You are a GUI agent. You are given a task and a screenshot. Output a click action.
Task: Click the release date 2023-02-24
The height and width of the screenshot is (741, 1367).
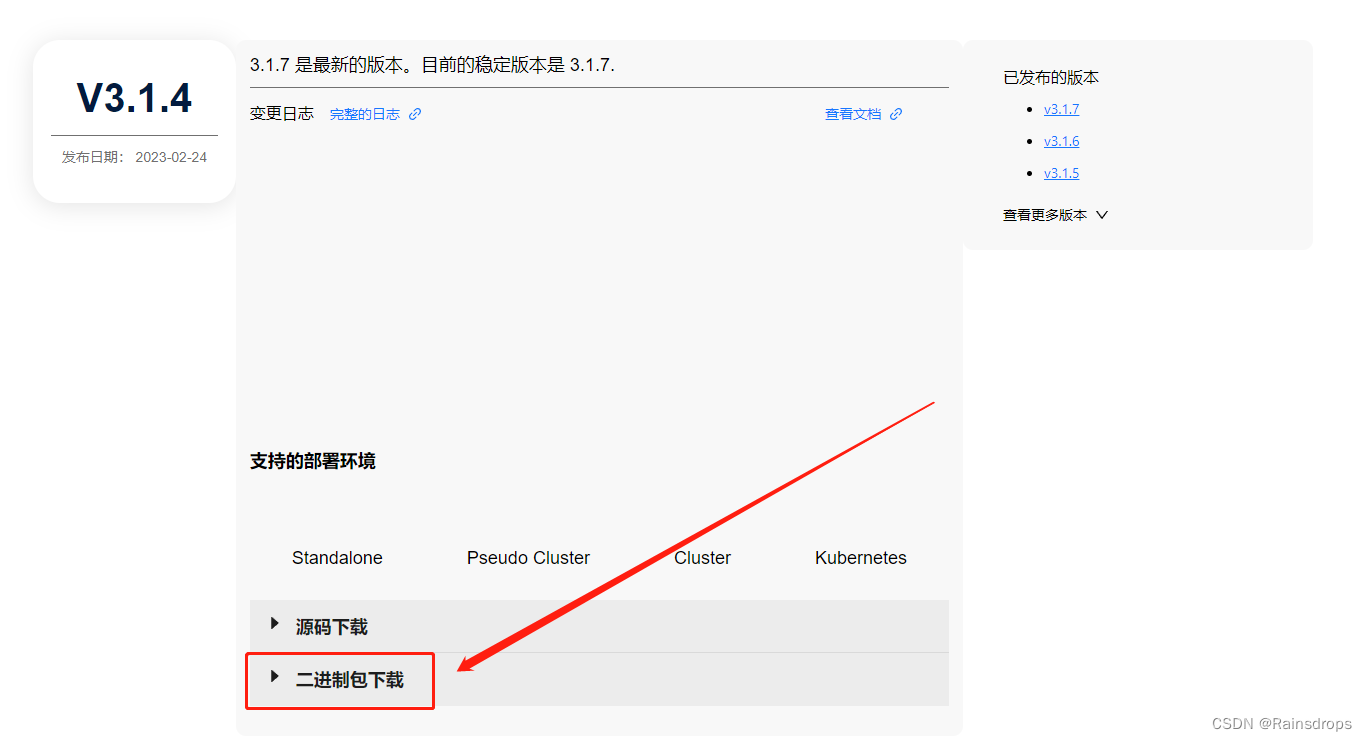pyautogui.click(x=171, y=158)
